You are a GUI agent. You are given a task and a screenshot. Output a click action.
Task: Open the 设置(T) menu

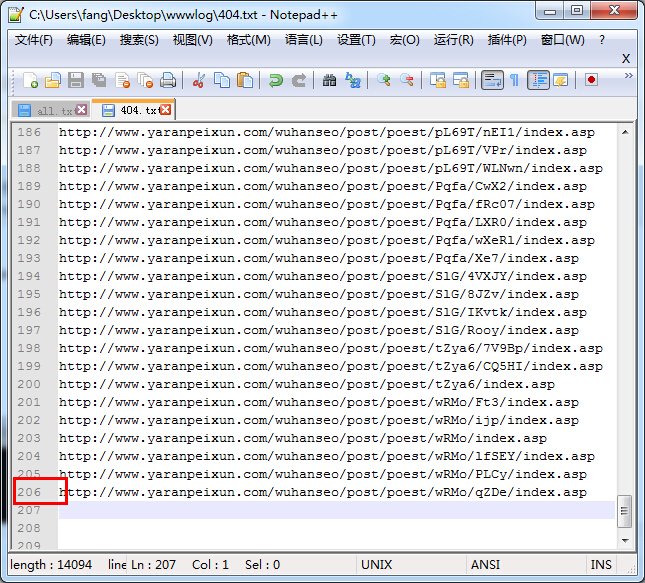(x=356, y=40)
